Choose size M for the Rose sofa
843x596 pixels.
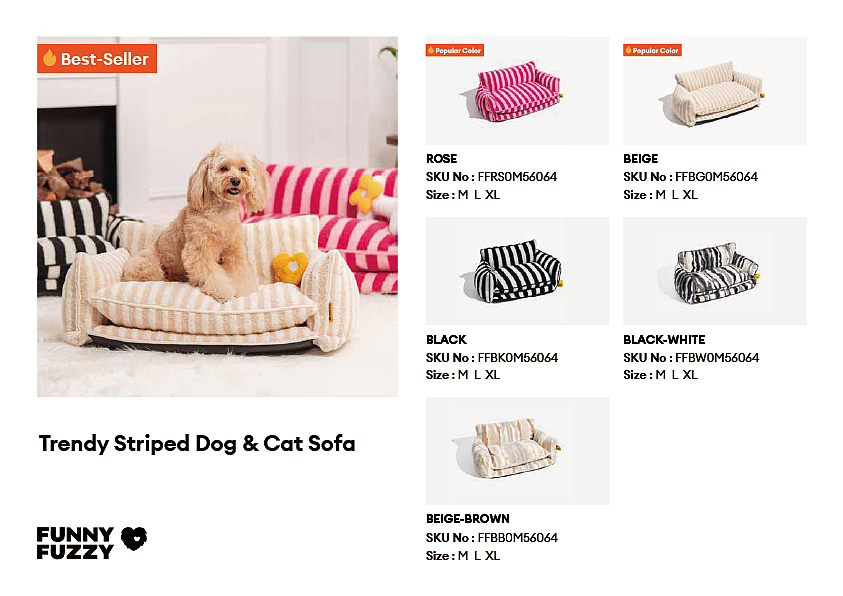(x=463, y=195)
